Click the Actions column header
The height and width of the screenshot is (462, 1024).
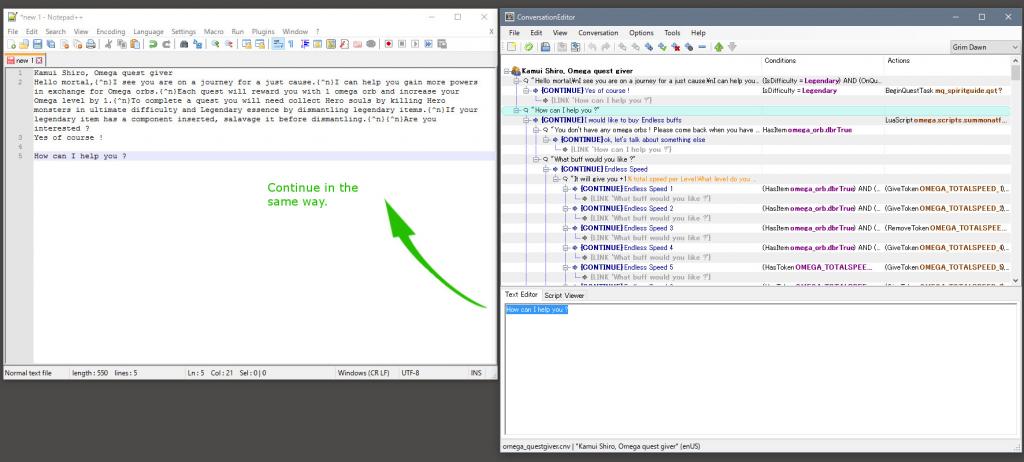pyautogui.click(x=948, y=61)
